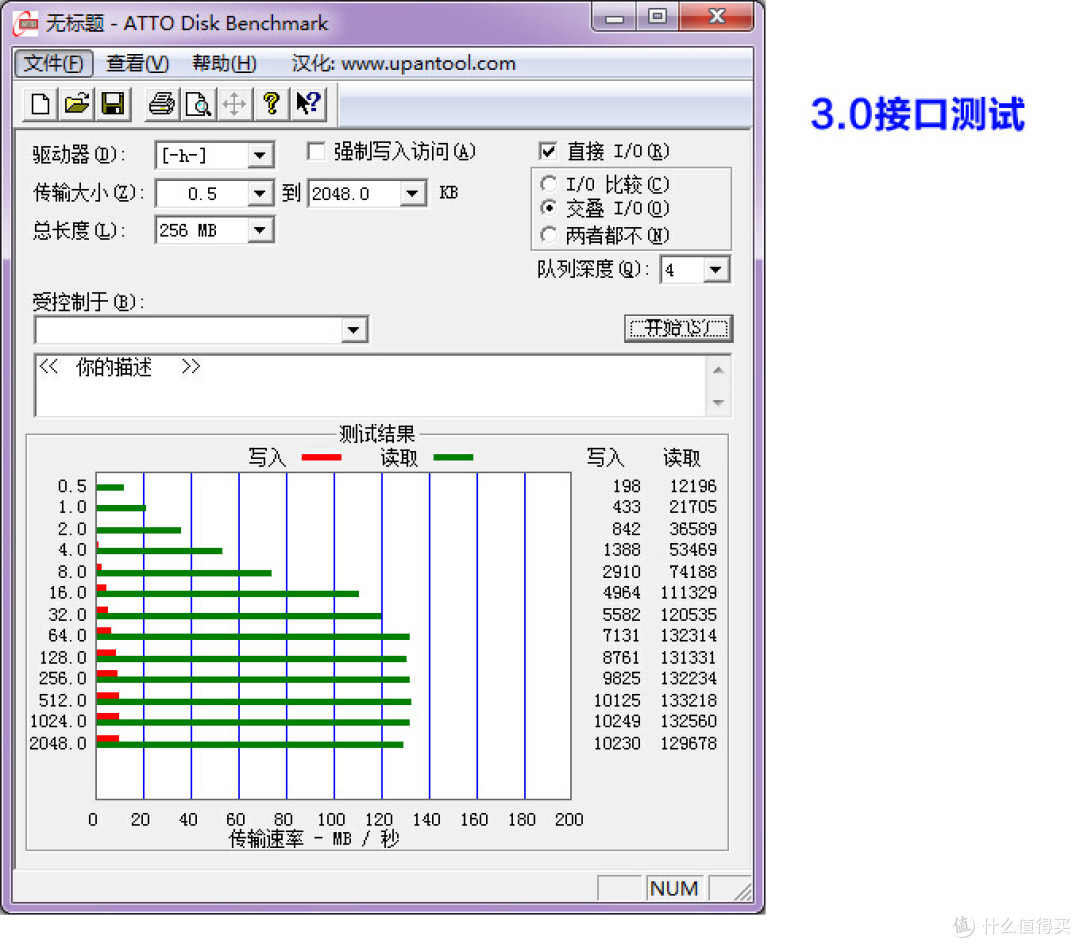Minimize the ATTO Disk Benchmark window

pos(615,17)
